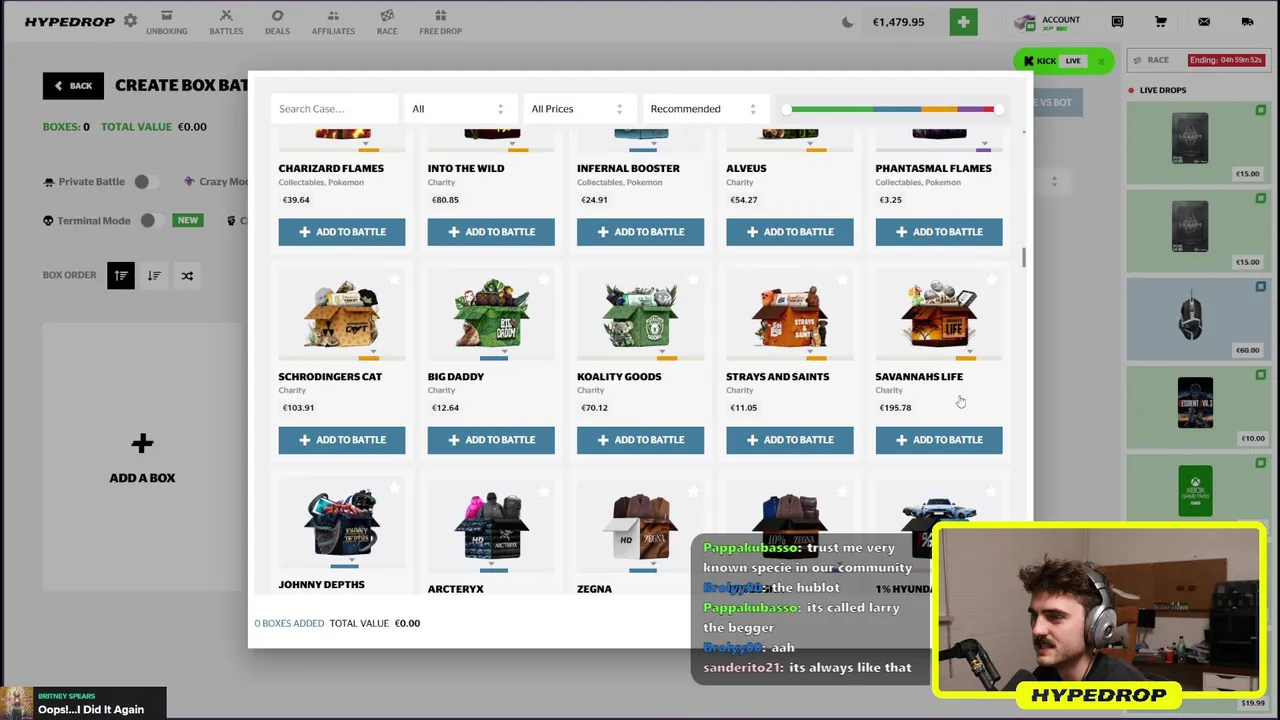
Task: Click the case list scrollbar thumb
Action: click(1023, 258)
